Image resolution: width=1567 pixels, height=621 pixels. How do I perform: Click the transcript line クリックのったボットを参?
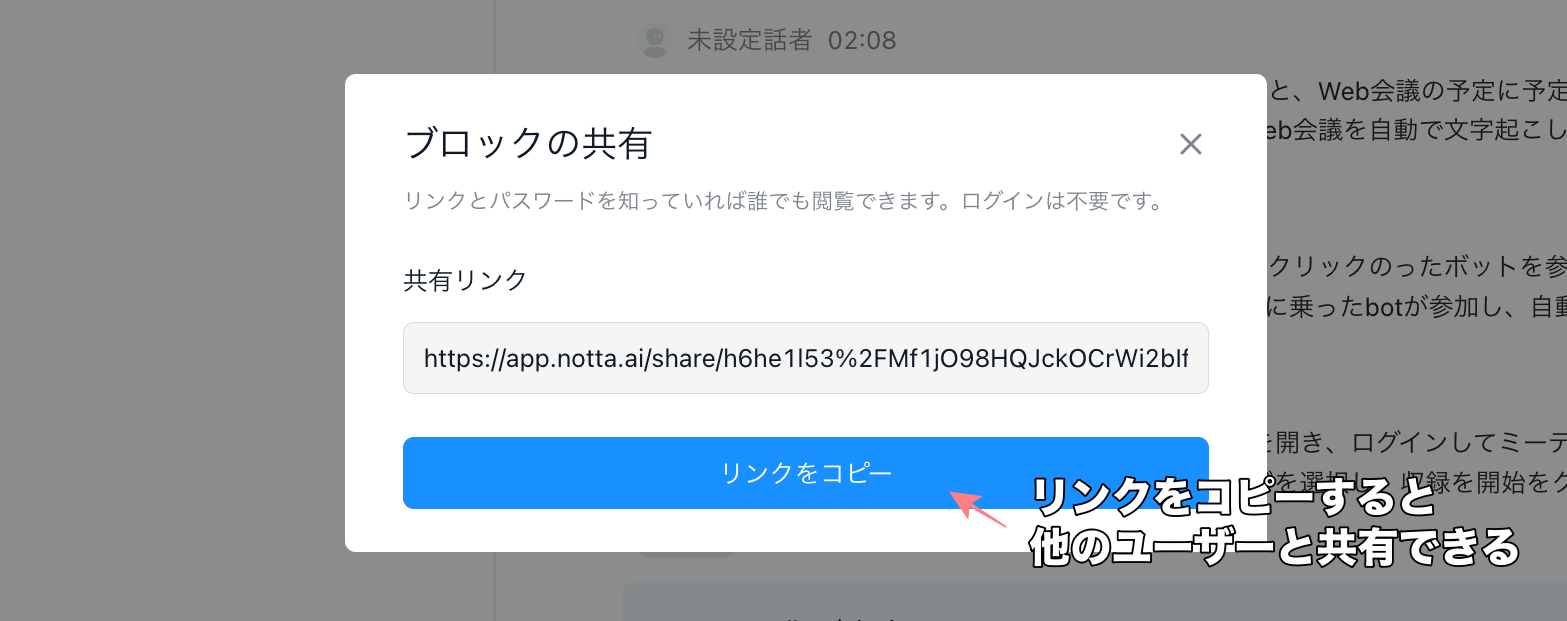point(1417,267)
